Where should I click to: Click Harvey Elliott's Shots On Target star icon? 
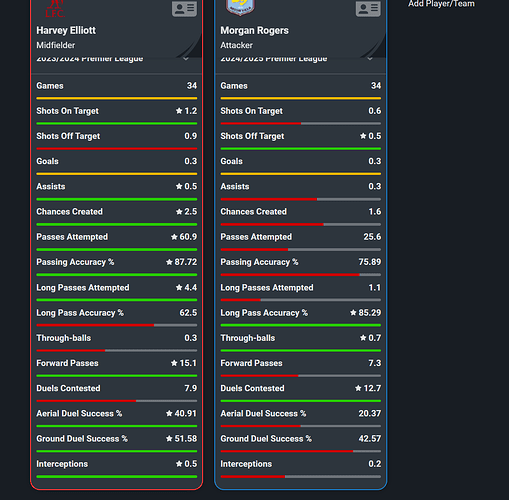pos(179,111)
